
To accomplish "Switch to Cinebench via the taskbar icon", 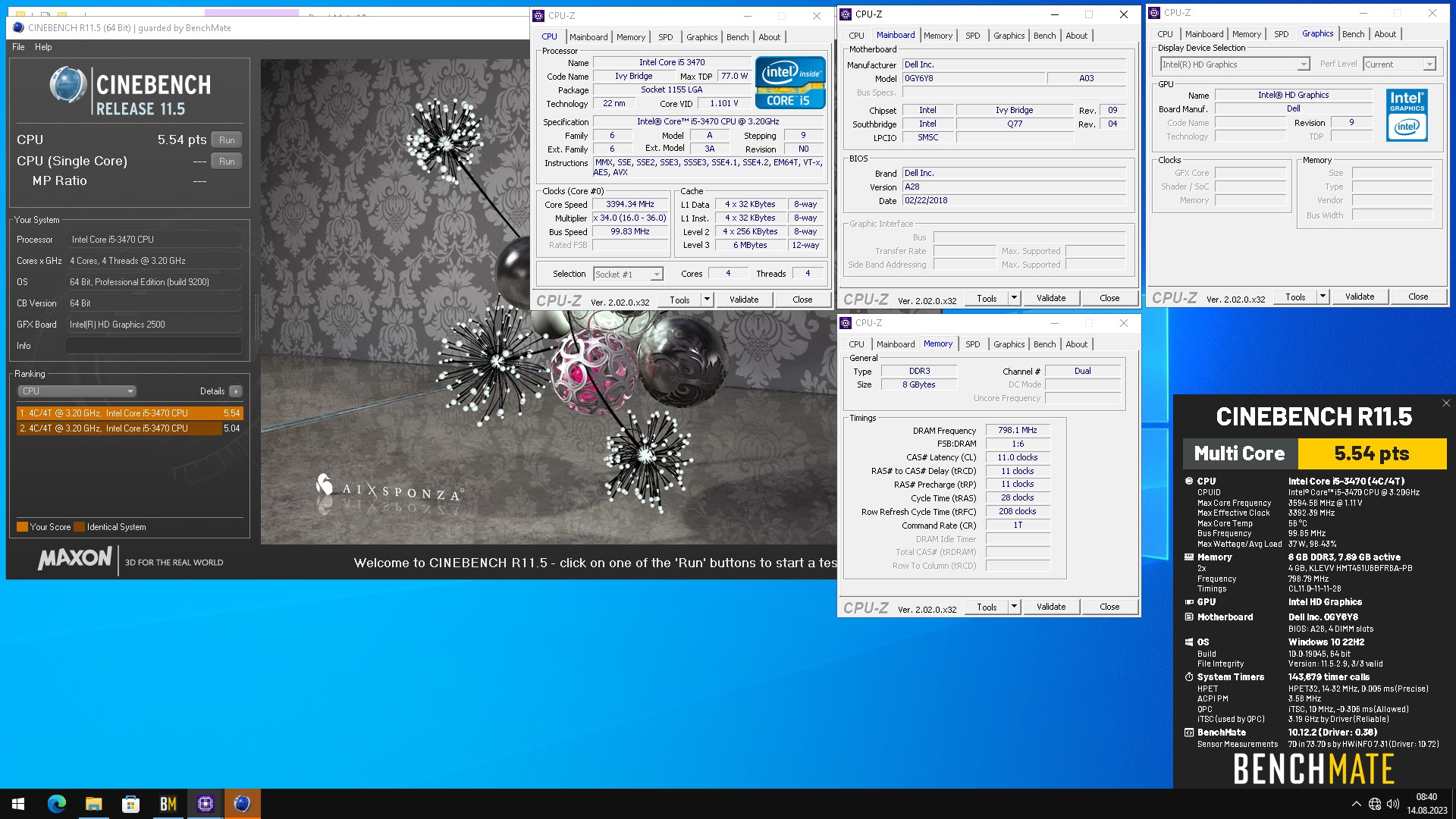I will [x=242, y=804].
